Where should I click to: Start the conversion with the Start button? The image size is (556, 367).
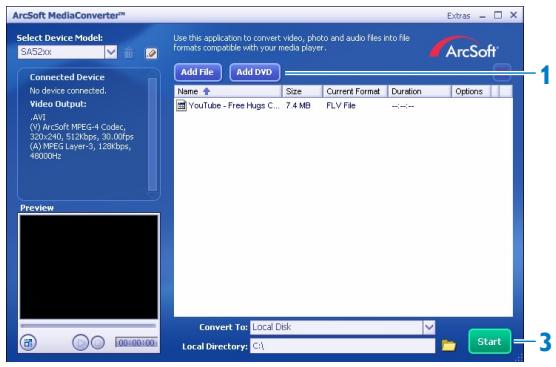(x=490, y=341)
